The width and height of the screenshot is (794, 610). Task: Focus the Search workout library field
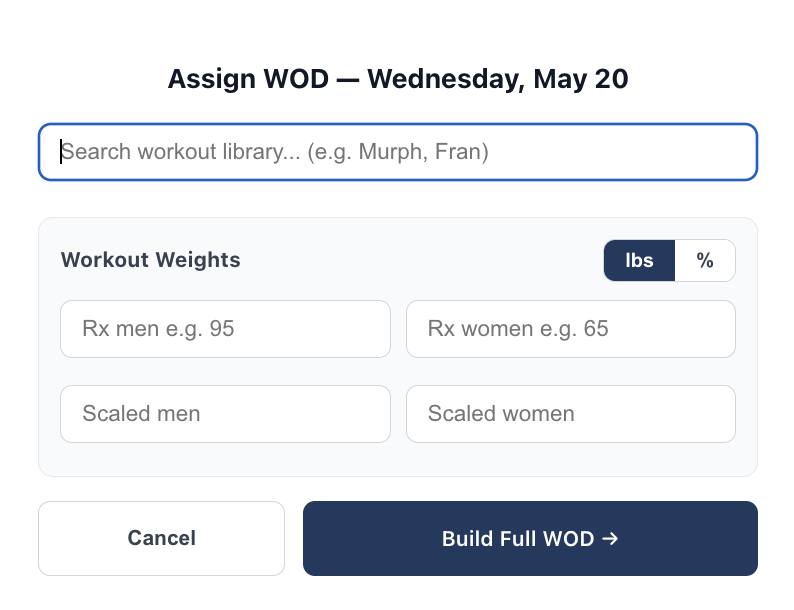coord(398,152)
